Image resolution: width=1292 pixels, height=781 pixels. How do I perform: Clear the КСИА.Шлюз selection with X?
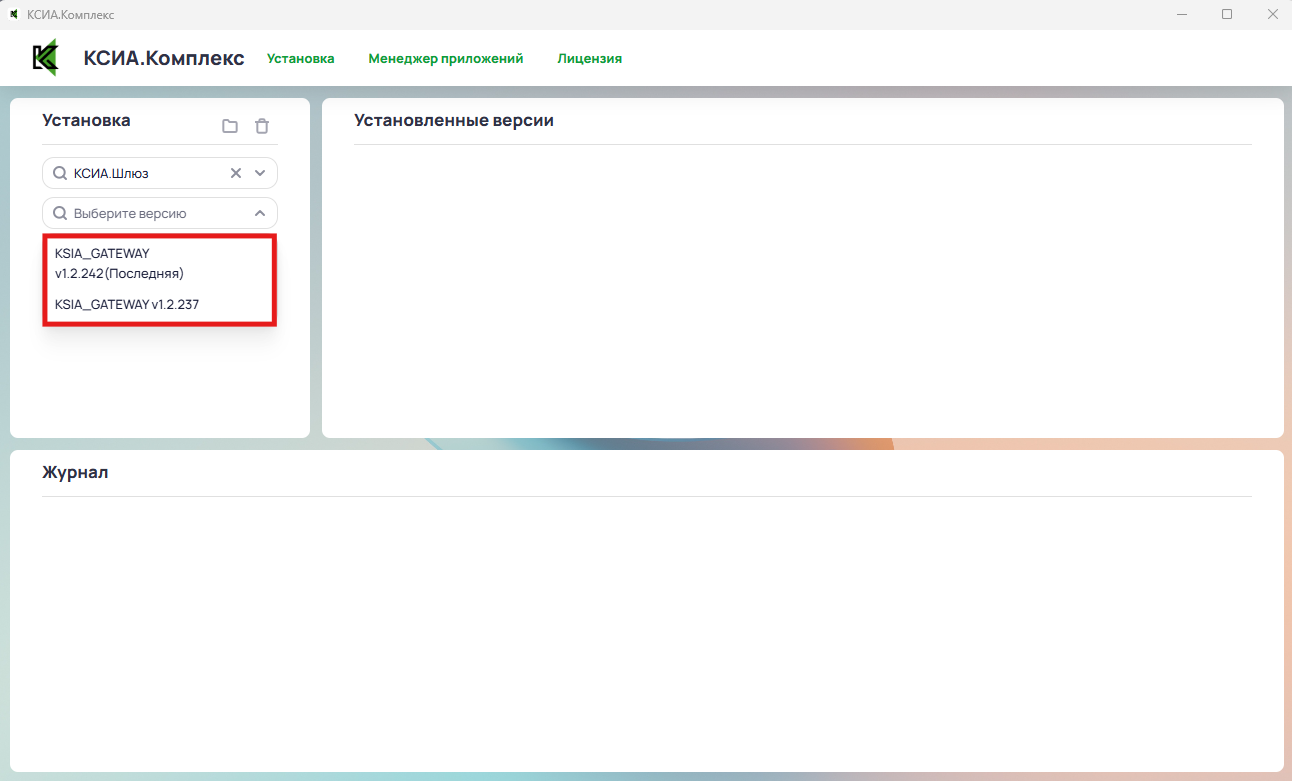(x=236, y=173)
